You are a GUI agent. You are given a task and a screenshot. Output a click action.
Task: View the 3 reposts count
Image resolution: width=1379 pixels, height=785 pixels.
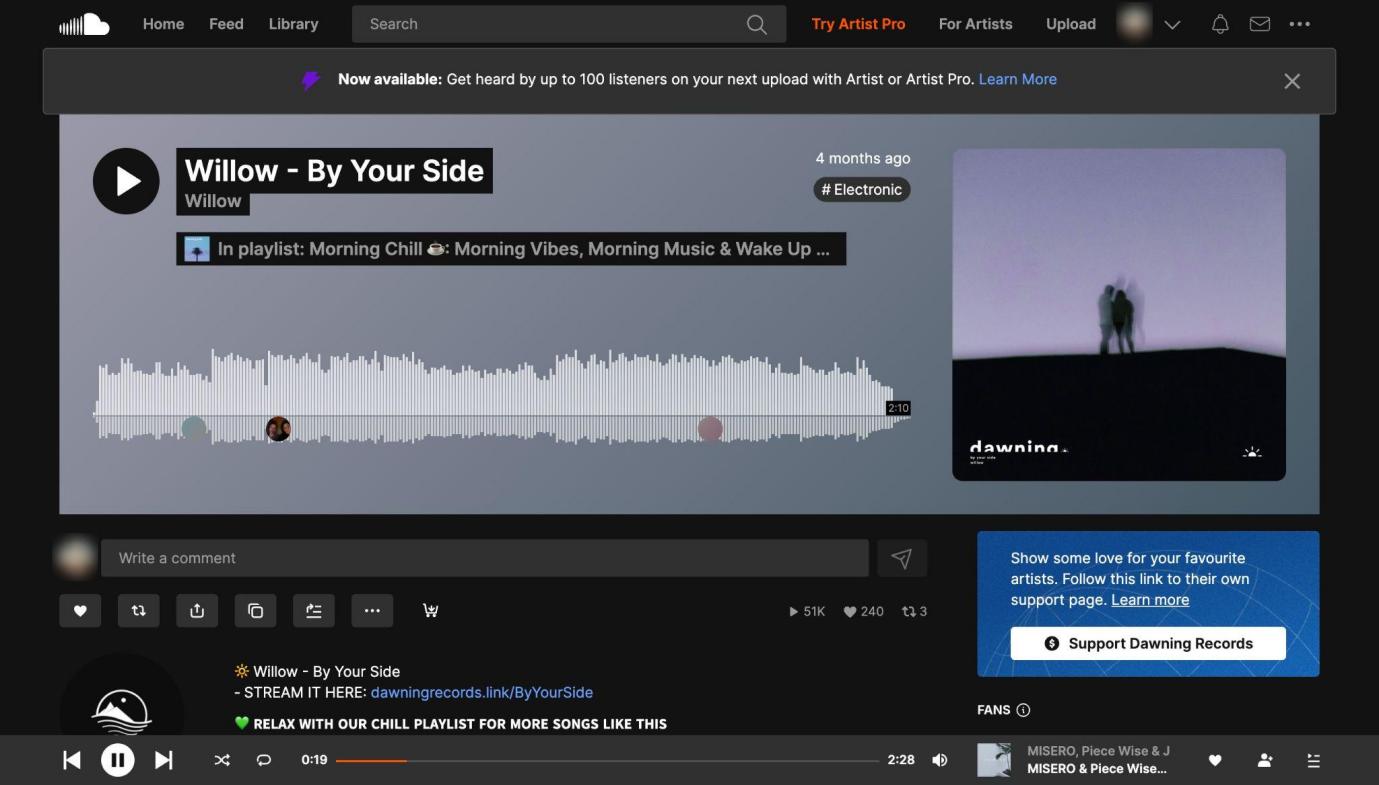(x=914, y=611)
